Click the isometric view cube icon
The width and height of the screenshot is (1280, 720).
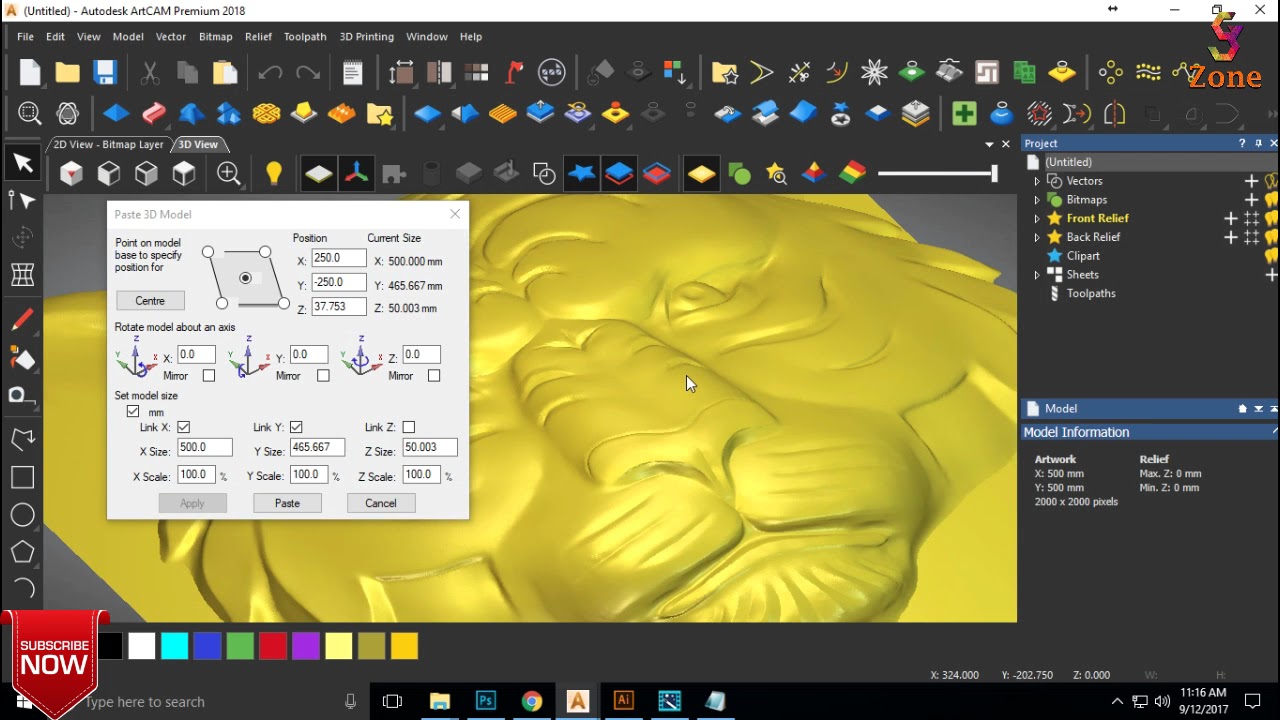click(x=71, y=174)
